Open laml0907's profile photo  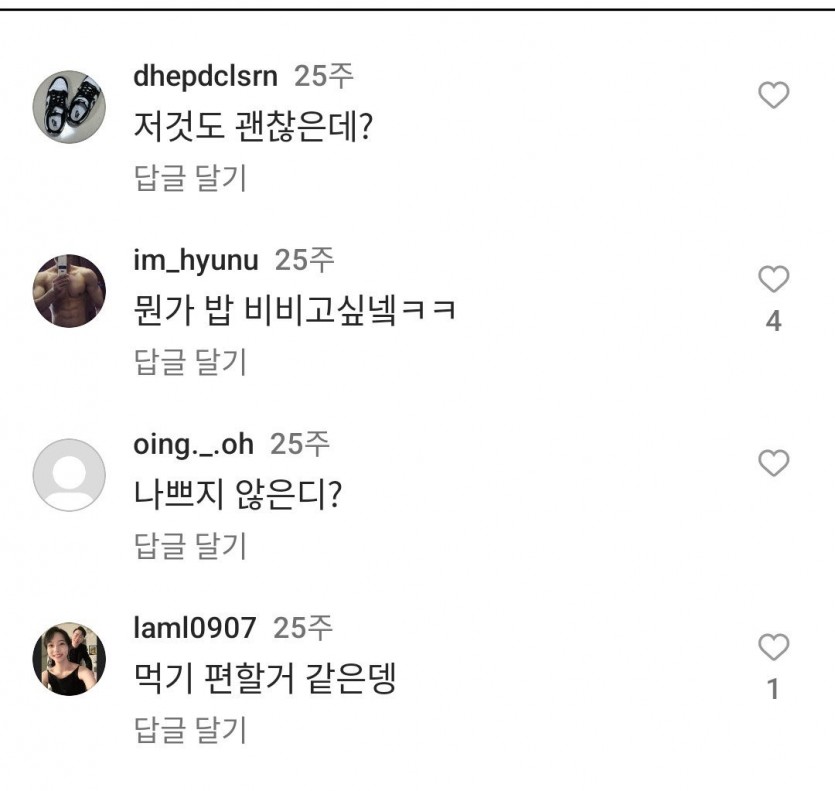pyautogui.click(x=69, y=659)
